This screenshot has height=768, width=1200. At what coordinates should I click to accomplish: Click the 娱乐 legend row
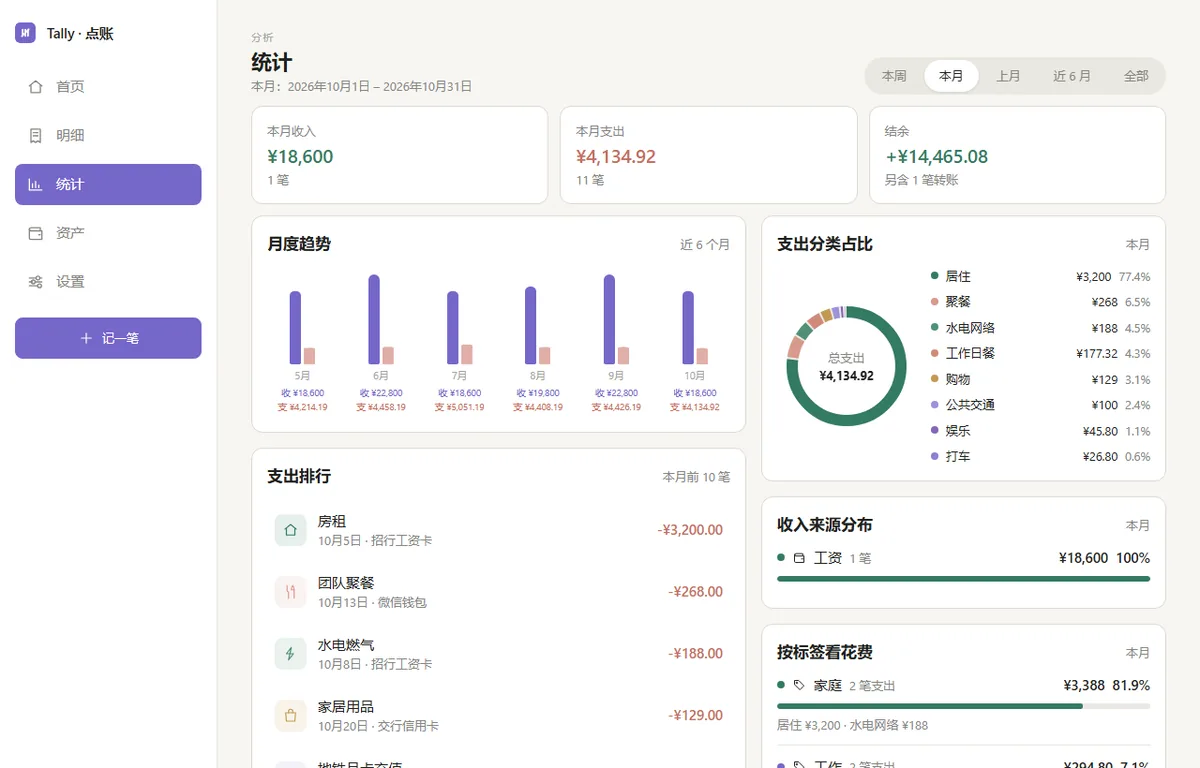pyautogui.click(x=1040, y=431)
